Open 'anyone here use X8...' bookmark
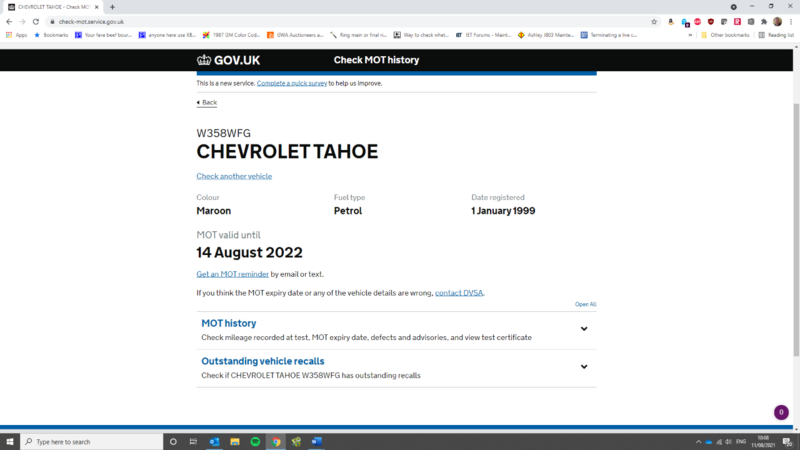800x450 pixels. (x=167, y=35)
